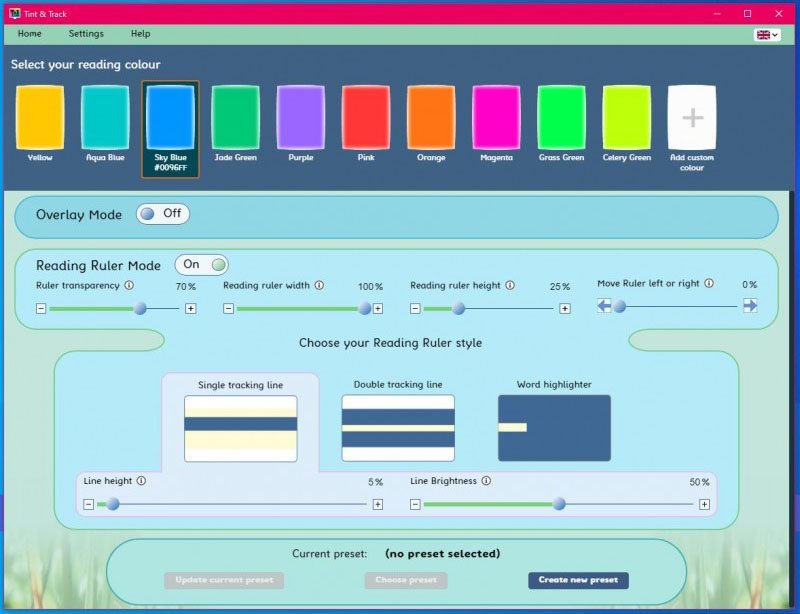Increase Line height with plus button
800x614 pixels.
point(378,504)
